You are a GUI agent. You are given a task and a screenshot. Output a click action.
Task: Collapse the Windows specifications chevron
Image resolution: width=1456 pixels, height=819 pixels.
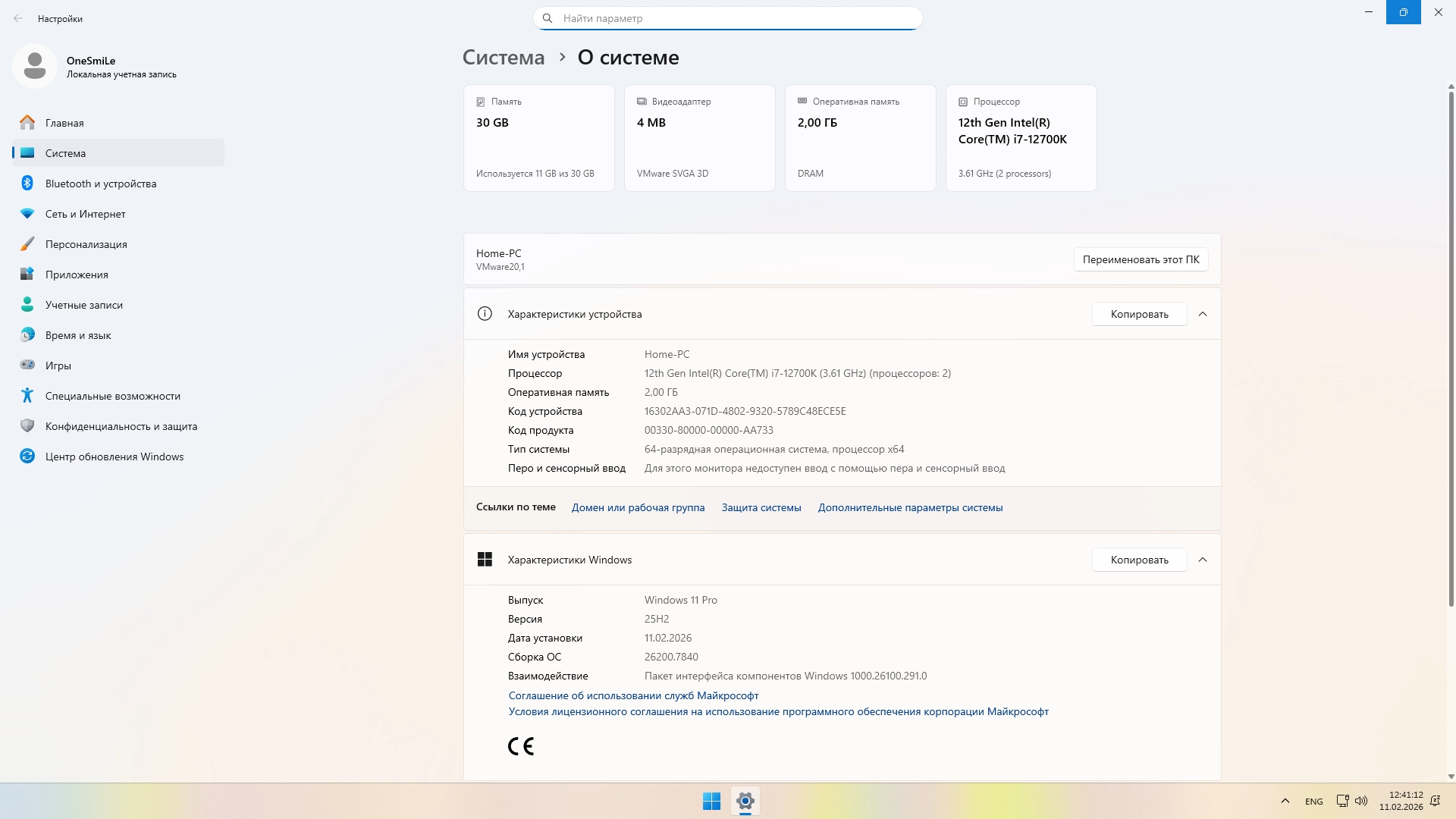(x=1203, y=560)
